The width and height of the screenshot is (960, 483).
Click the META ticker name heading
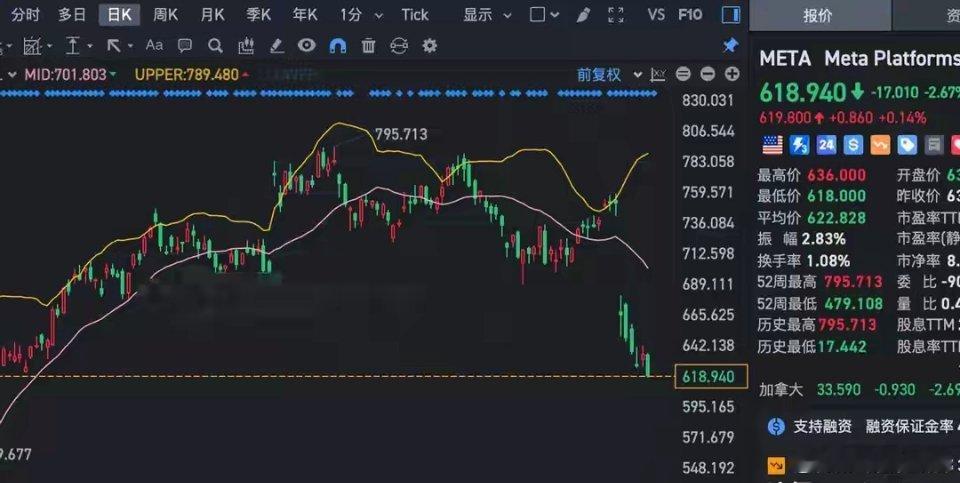785,59
